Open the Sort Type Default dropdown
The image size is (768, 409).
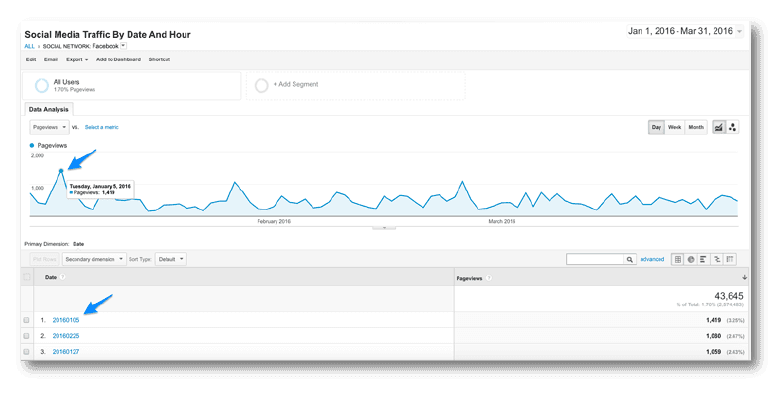170,260
